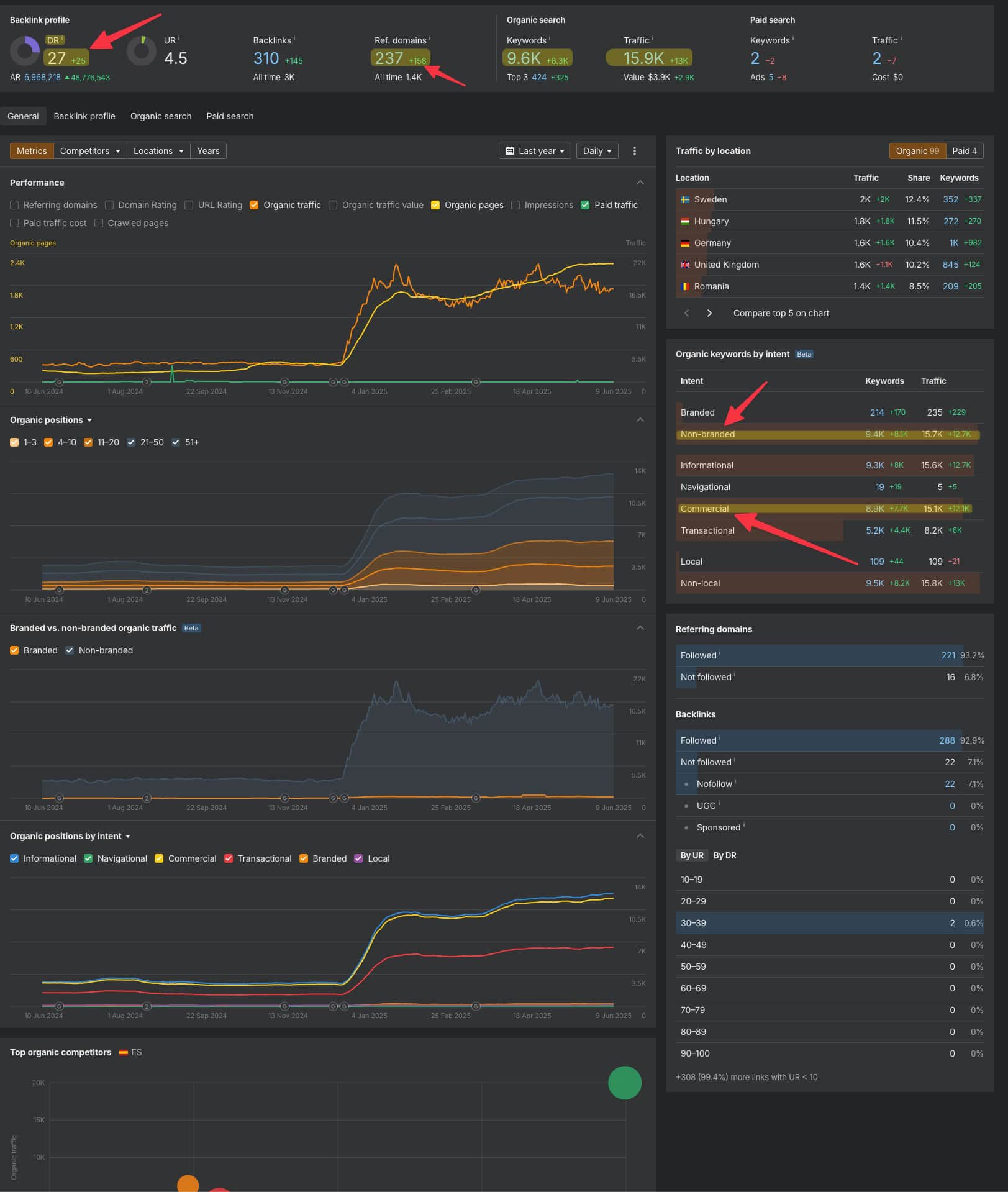
Task: Click next arrow in Traffic by location
Action: point(709,313)
